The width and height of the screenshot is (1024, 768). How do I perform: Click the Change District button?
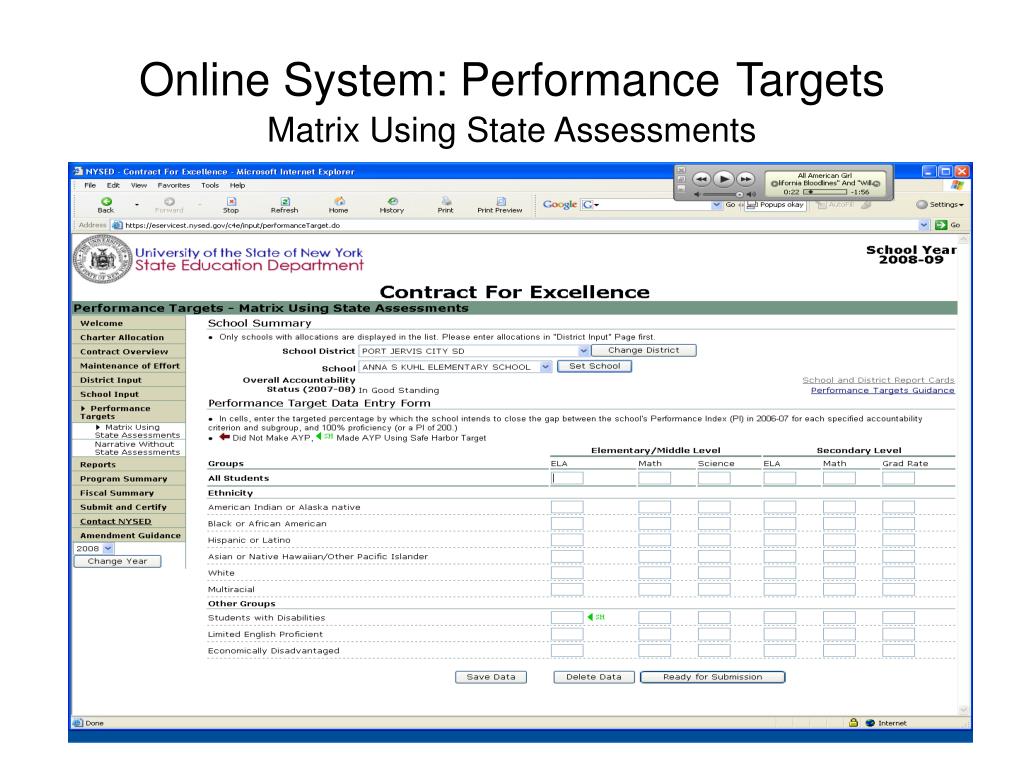click(x=643, y=350)
